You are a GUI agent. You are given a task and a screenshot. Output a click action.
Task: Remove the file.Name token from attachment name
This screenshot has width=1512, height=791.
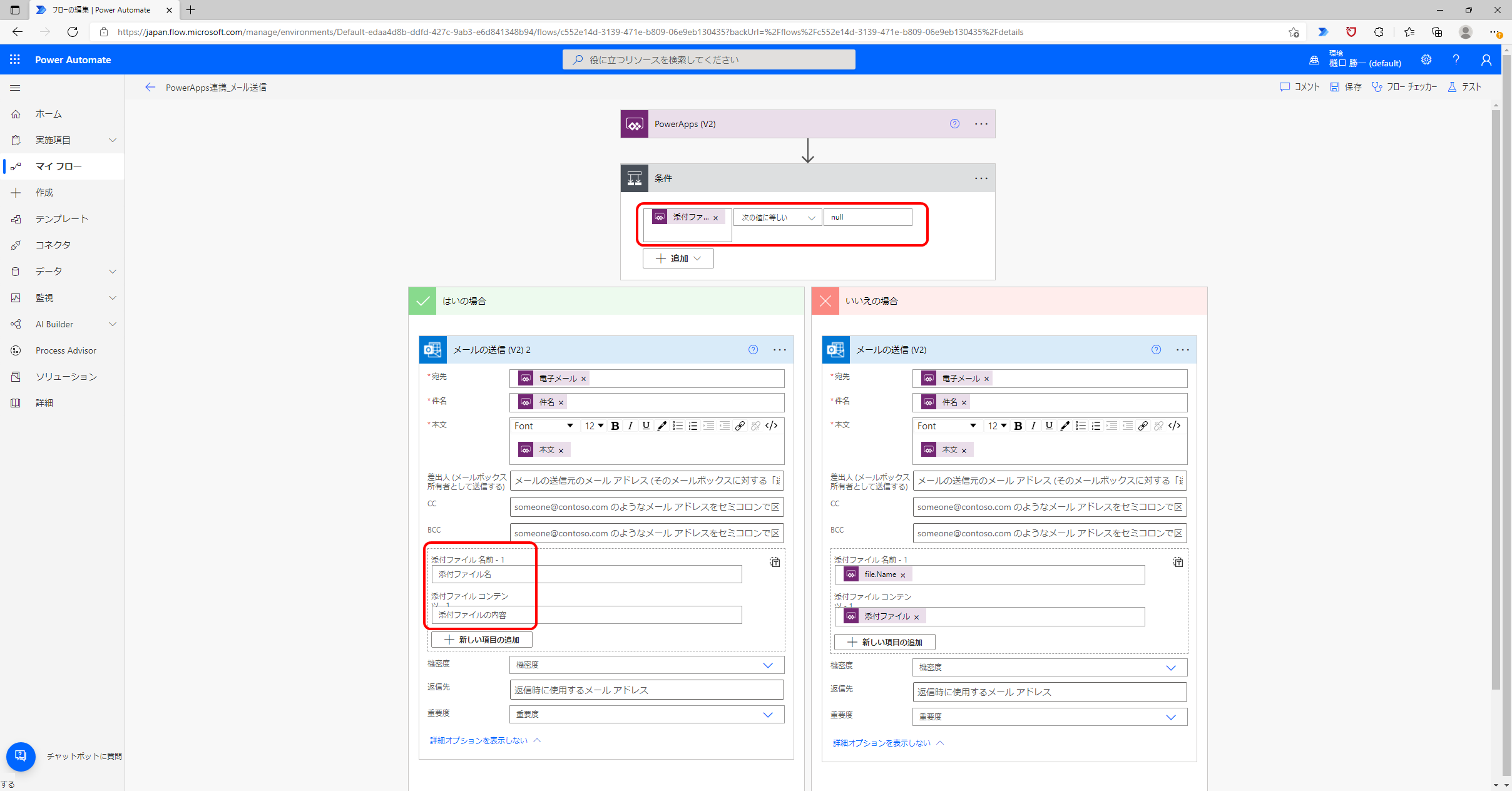[903, 575]
